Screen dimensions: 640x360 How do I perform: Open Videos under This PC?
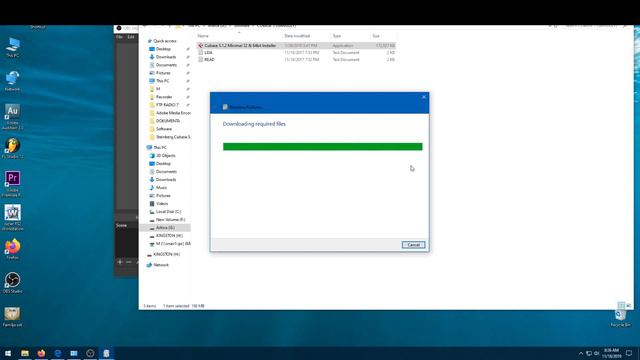tap(162, 203)
